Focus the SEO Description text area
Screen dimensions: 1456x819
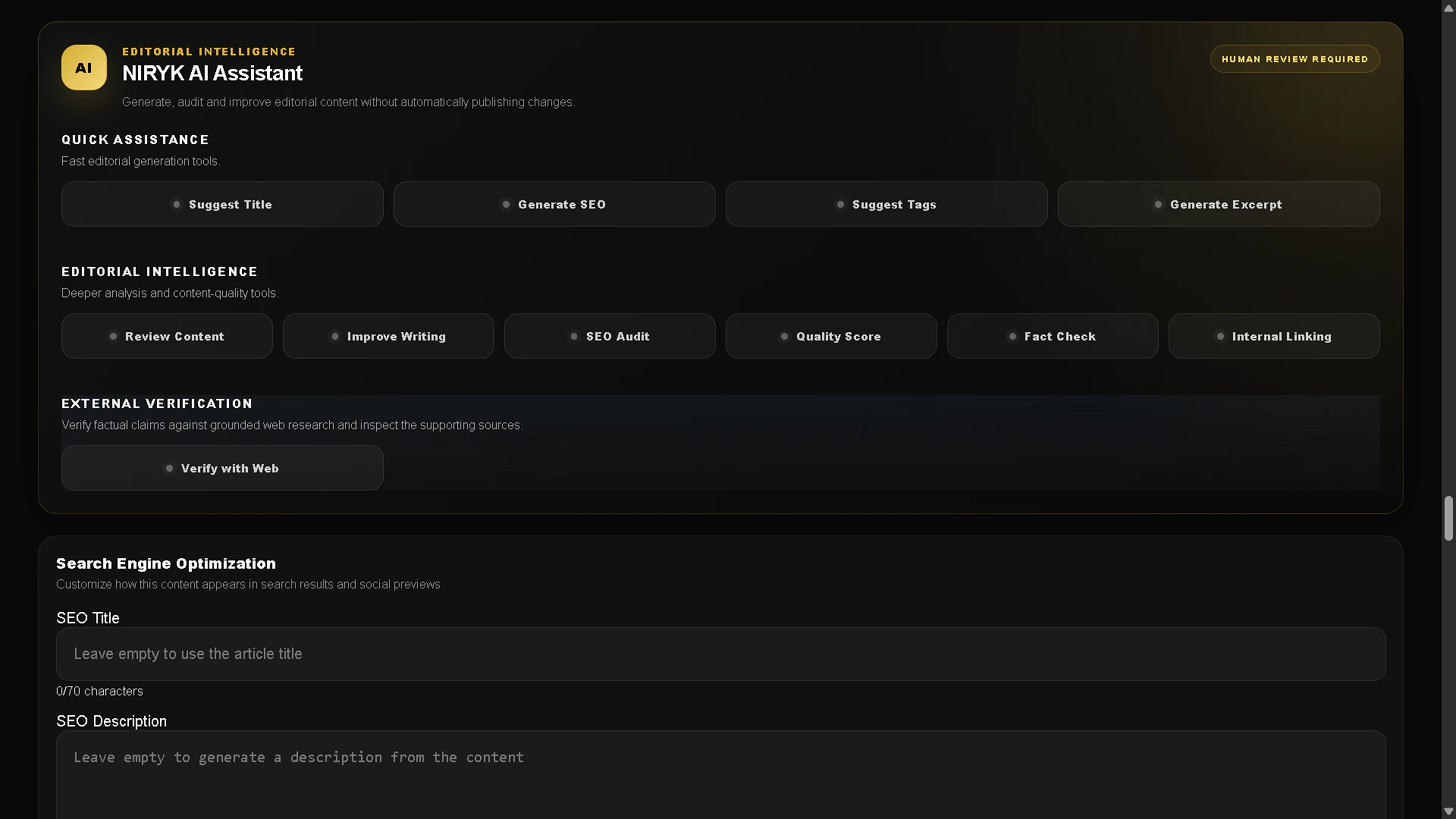[720, 774]
